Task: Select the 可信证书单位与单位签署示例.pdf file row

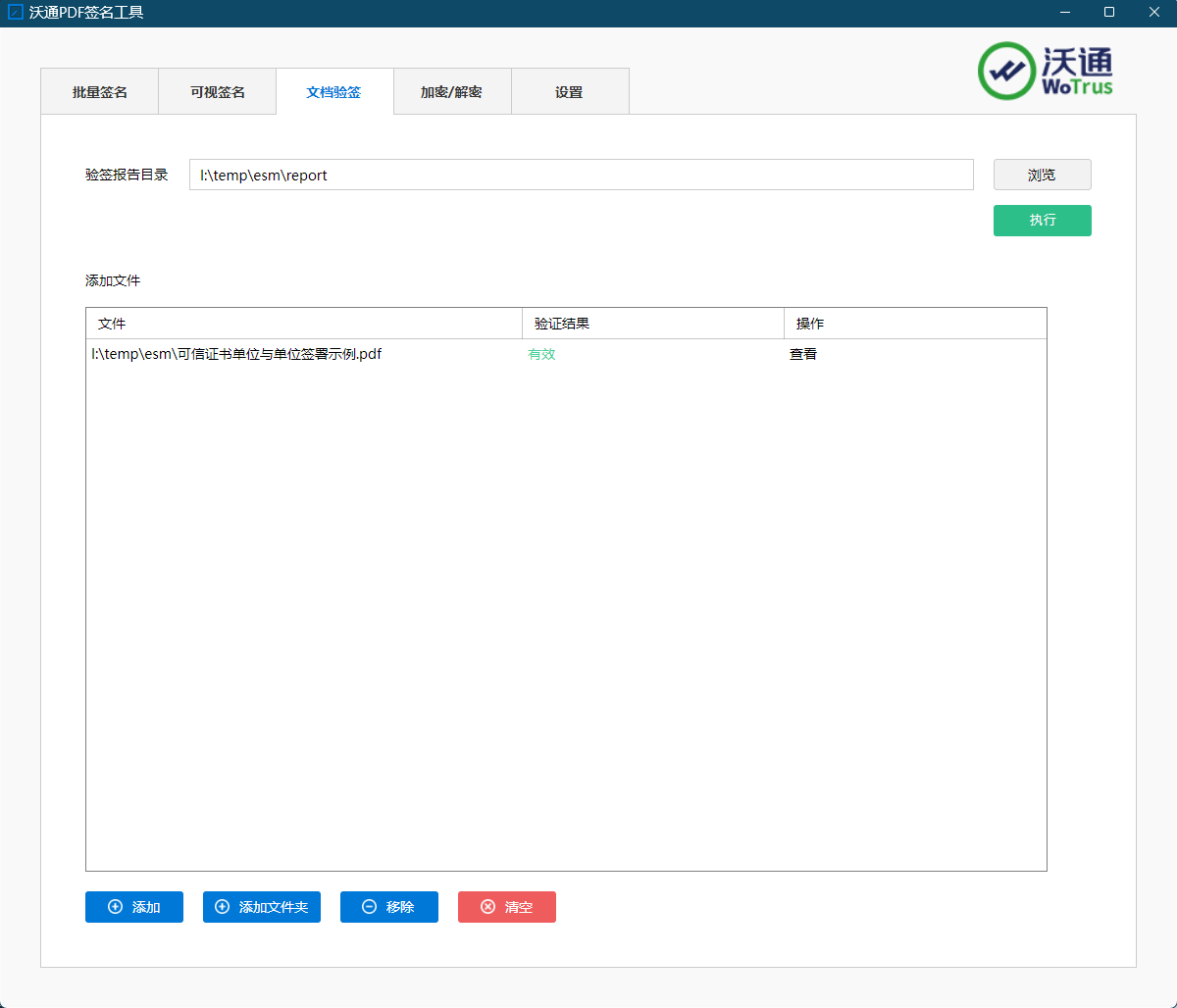Action: tap(236, 354)
